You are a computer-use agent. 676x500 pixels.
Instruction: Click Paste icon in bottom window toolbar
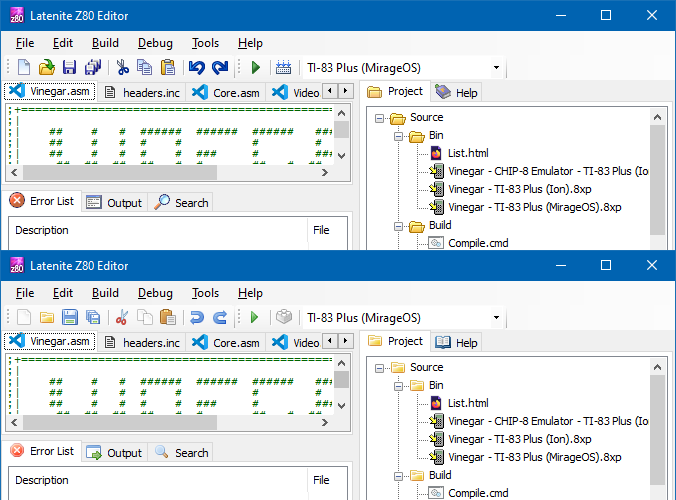click(168, 318)
